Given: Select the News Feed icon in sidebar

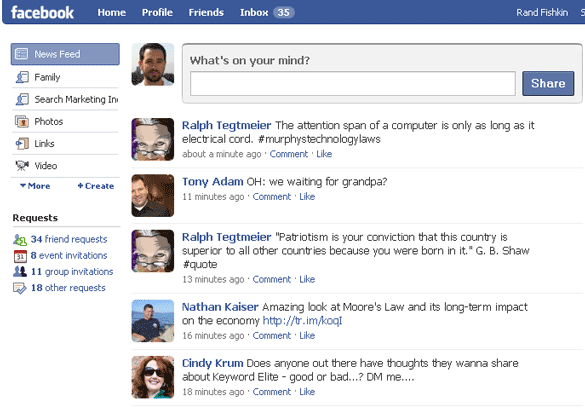Looking at the screenshot, I should click(x=21, y=54).
